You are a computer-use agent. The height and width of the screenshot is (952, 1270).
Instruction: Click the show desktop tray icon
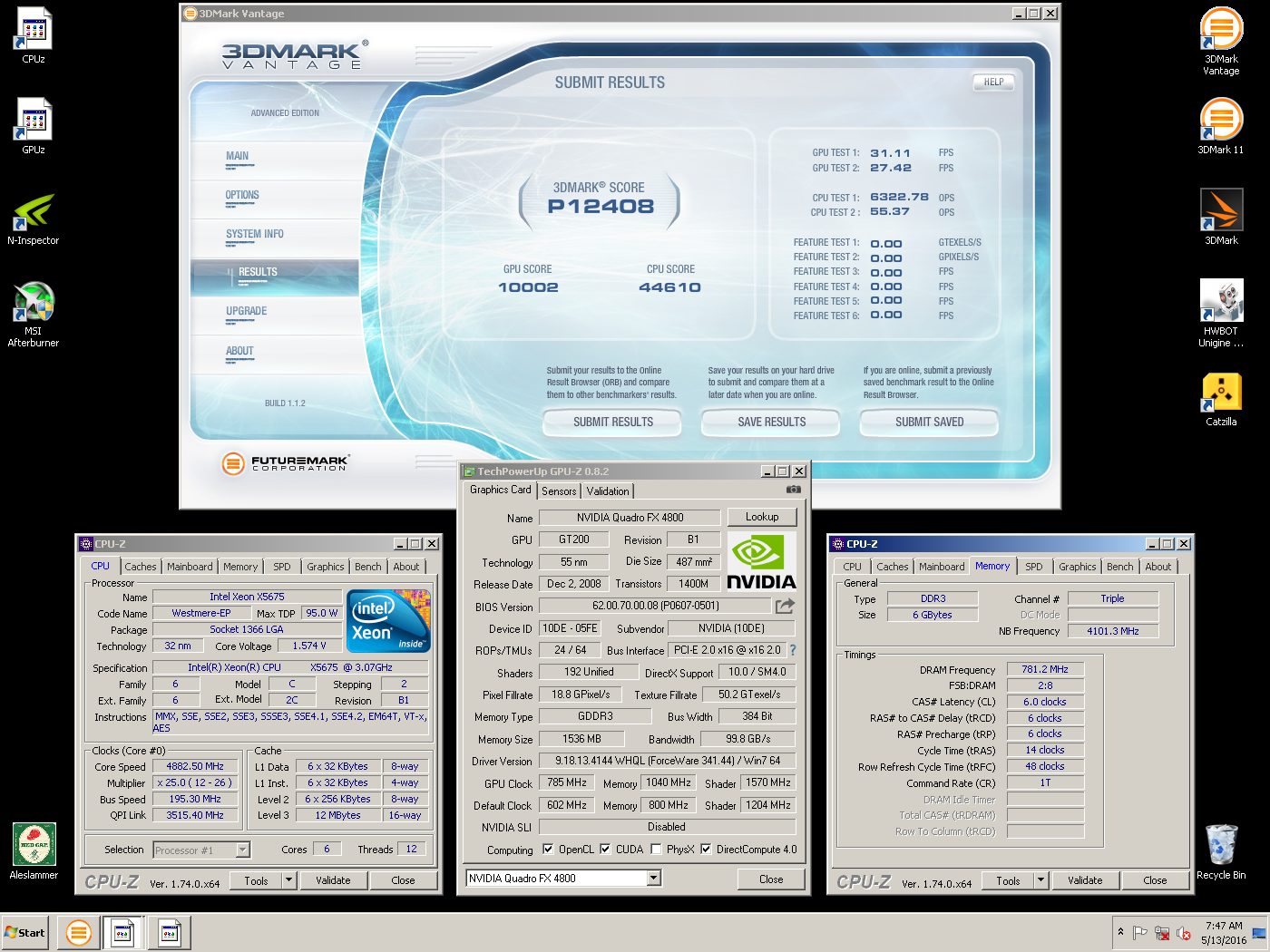coord(1259,933)
